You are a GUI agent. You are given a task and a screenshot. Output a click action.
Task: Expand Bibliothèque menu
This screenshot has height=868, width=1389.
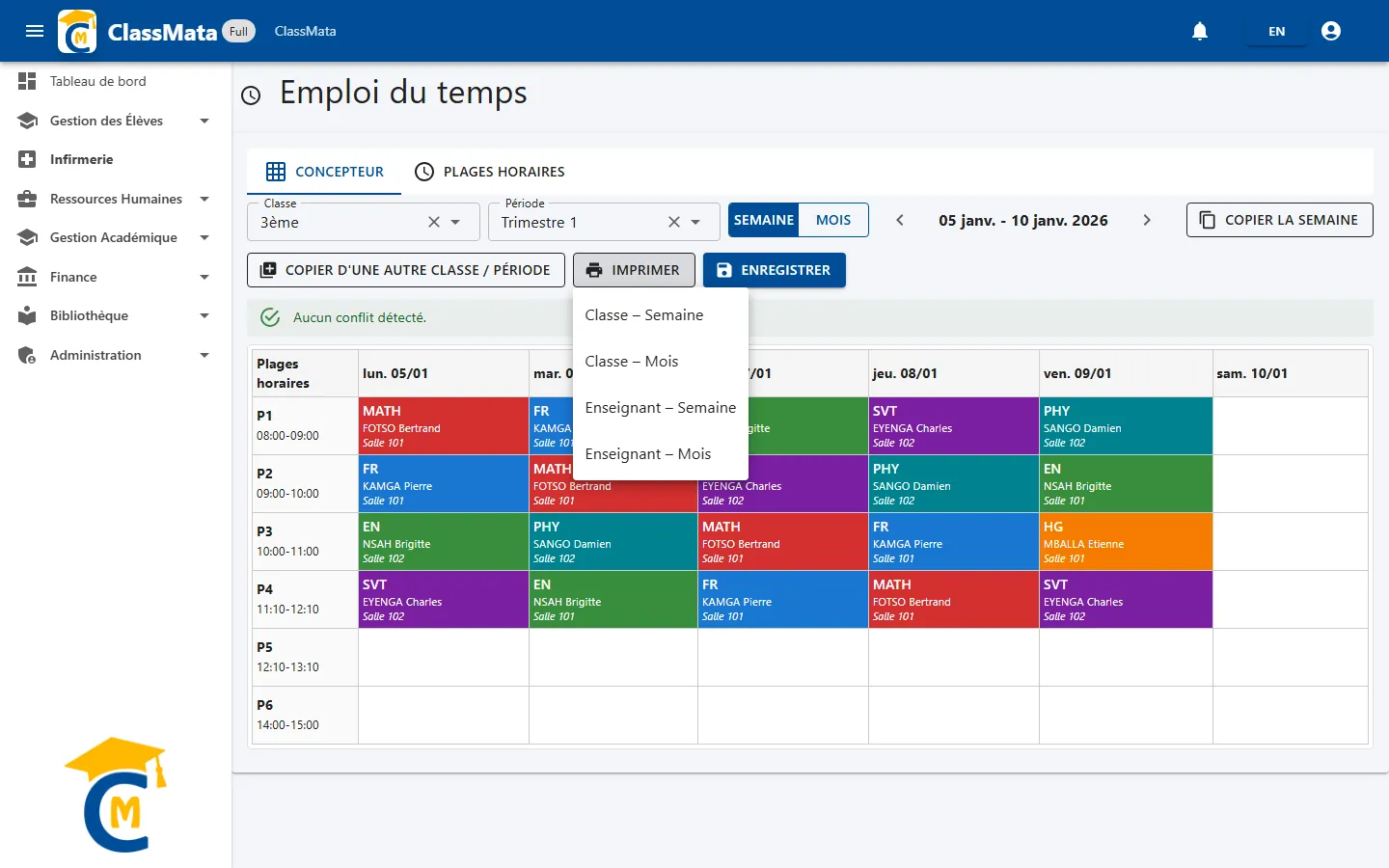116,316
